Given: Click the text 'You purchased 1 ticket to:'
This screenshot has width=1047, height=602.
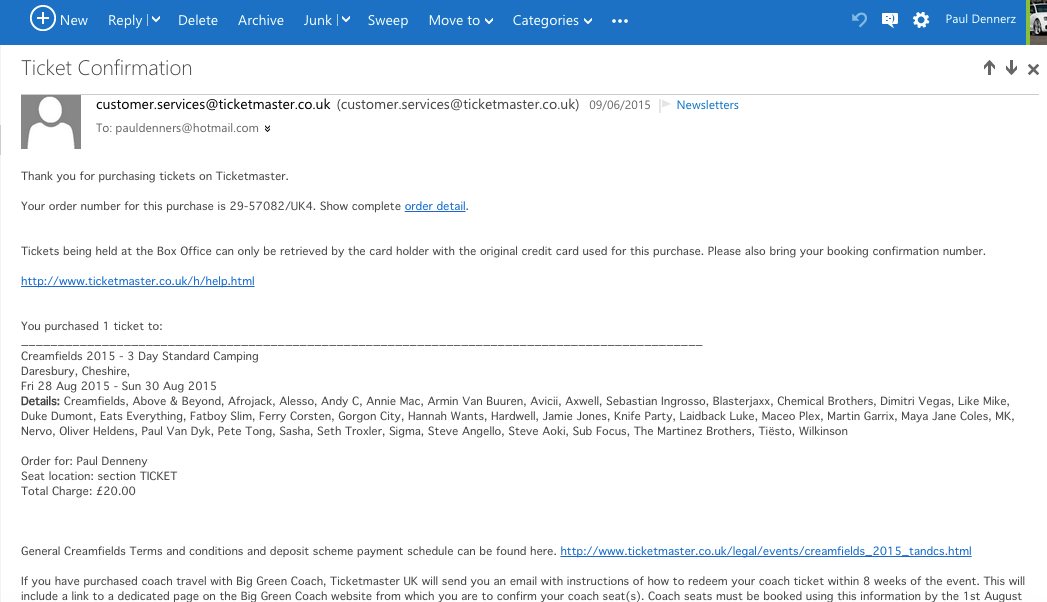Looking at the screenshot, I should coord(91,326).
